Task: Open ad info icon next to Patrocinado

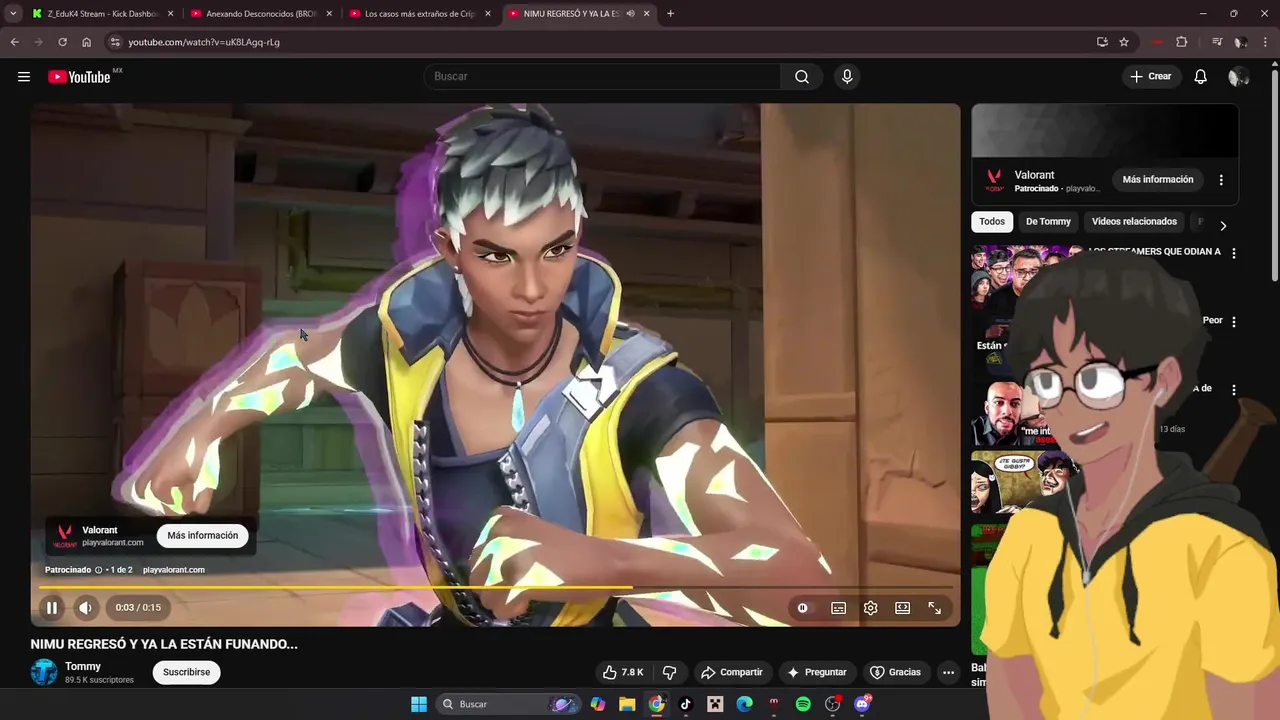Action: [x=98, y=570]
